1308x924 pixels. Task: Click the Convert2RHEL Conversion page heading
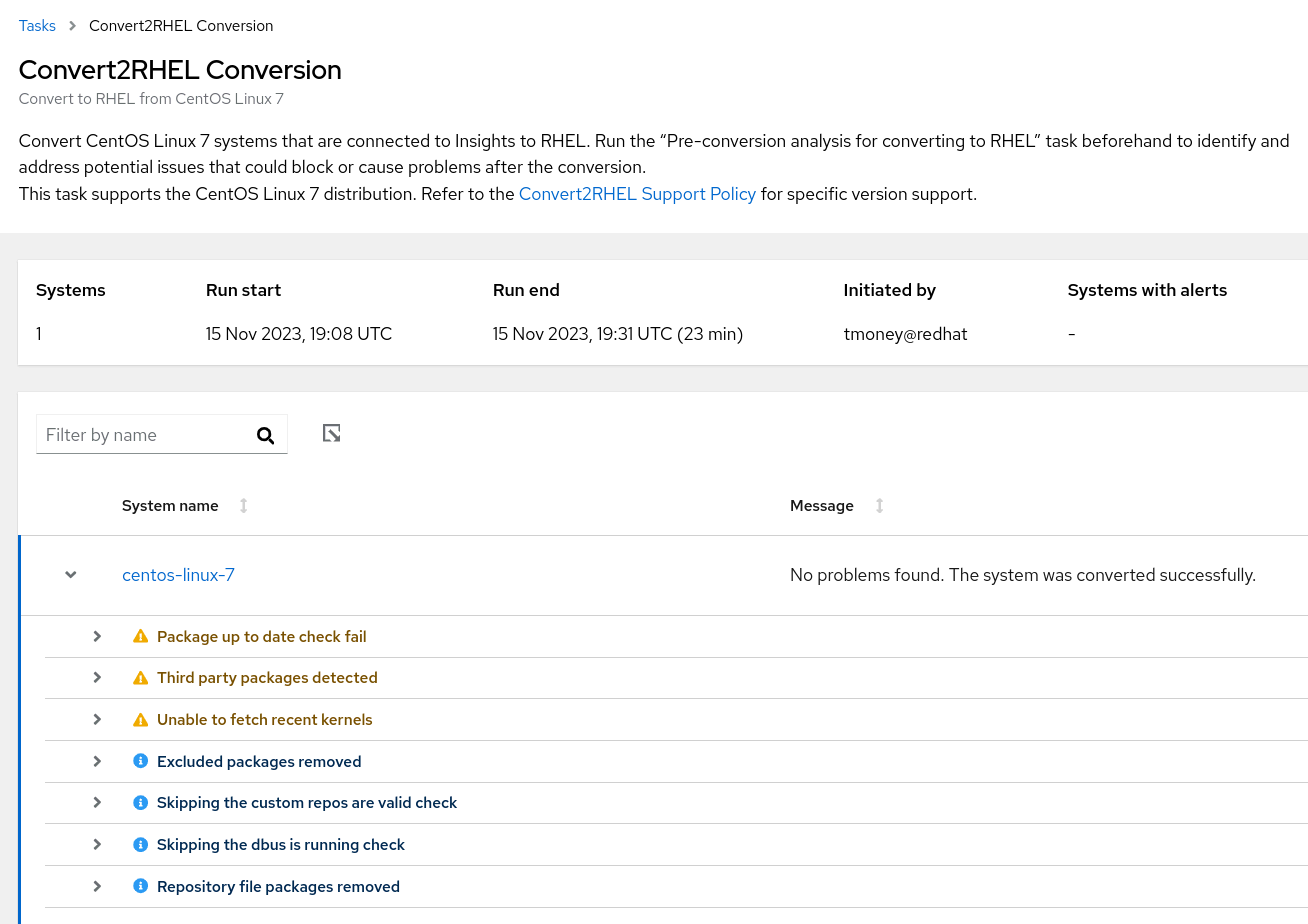(x=180, y=70)
